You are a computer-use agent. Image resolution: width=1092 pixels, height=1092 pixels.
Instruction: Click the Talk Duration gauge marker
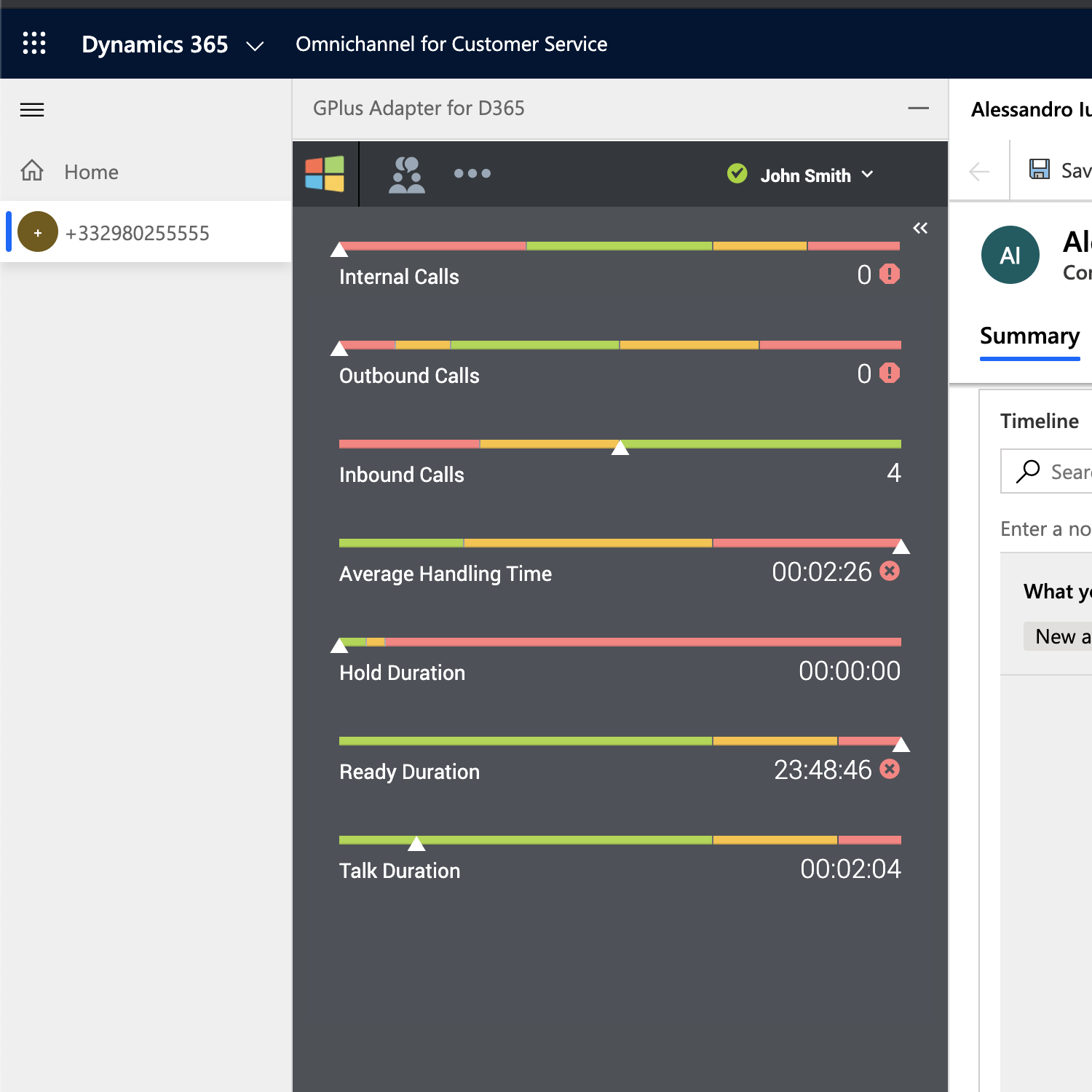click(416, 844)
